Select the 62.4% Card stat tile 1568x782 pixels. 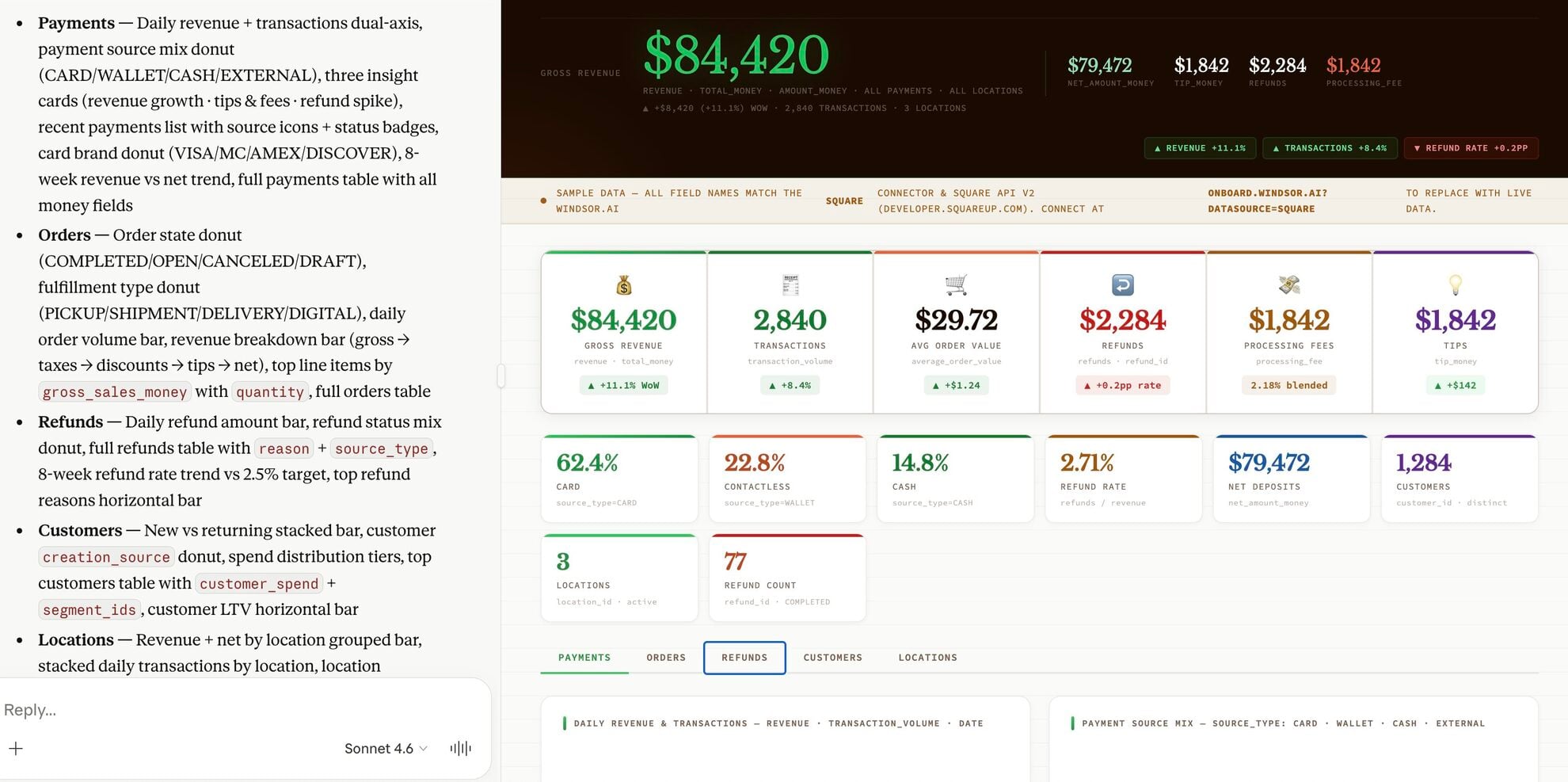[x=619, y=479]
